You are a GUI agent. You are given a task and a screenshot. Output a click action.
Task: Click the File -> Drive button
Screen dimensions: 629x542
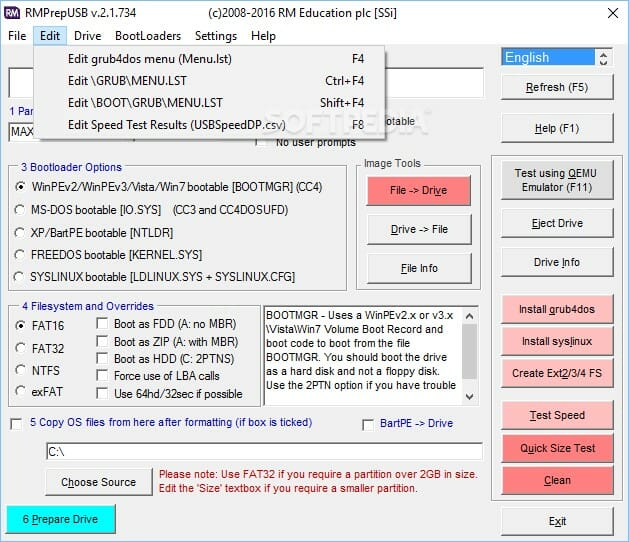[x=418, y=190]
